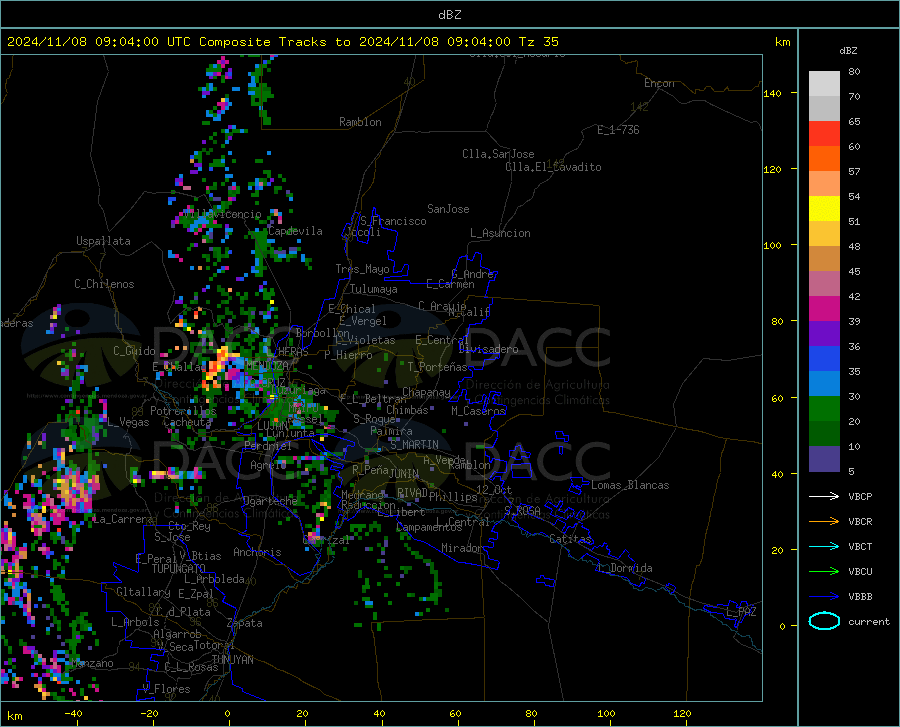Click the MENDOZA city label

pyautogui.click(x=267, y=365)
